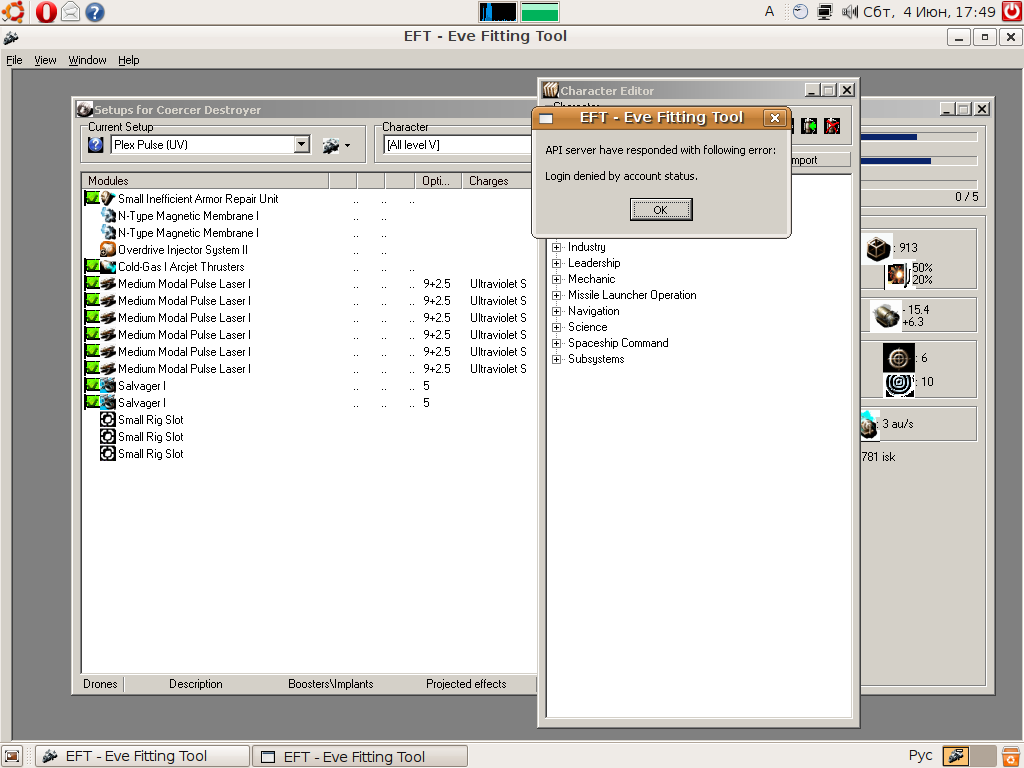Viewport: 1024px width, 768px height.
Task: Open the File menu
Action: (x=14, y=60)
